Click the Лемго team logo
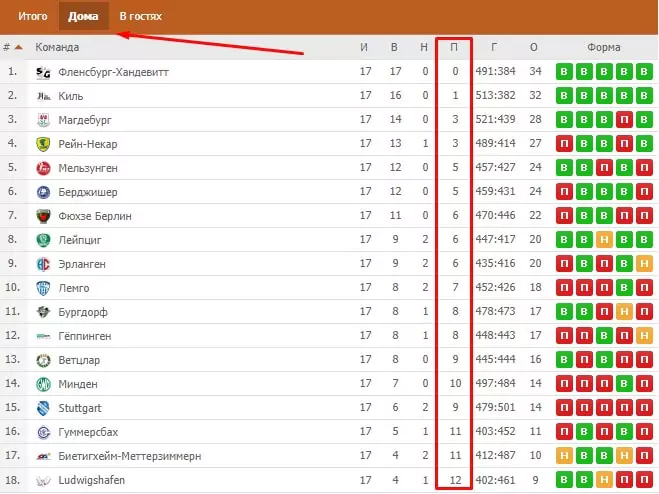659x494 pixels. point(43,288)
